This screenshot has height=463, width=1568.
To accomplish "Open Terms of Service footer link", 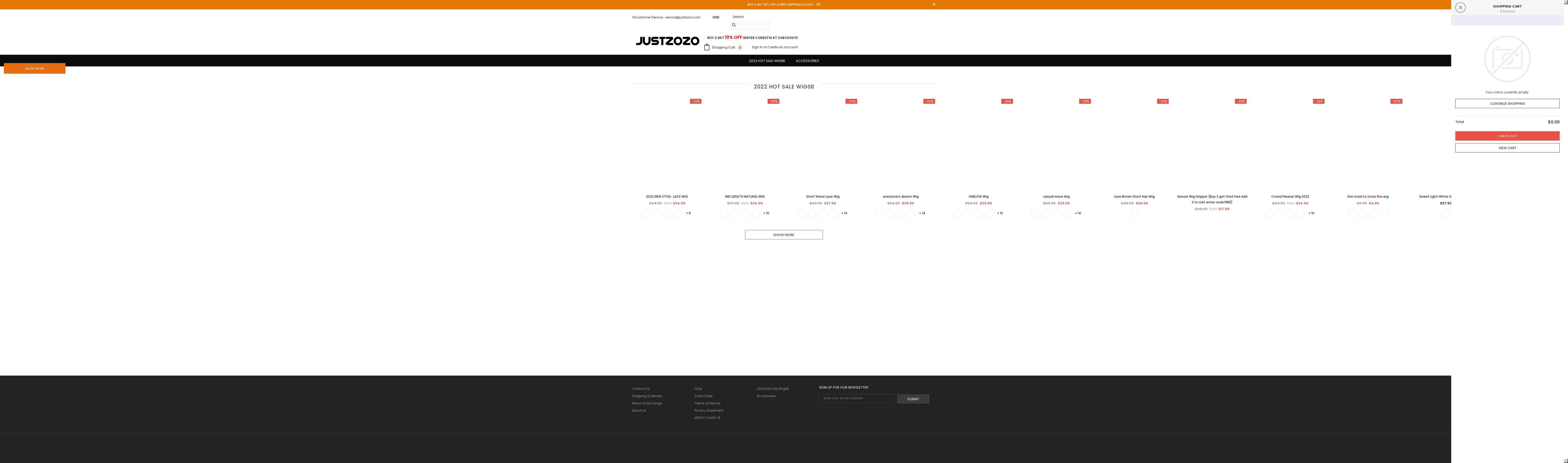I will click(707, 404).
